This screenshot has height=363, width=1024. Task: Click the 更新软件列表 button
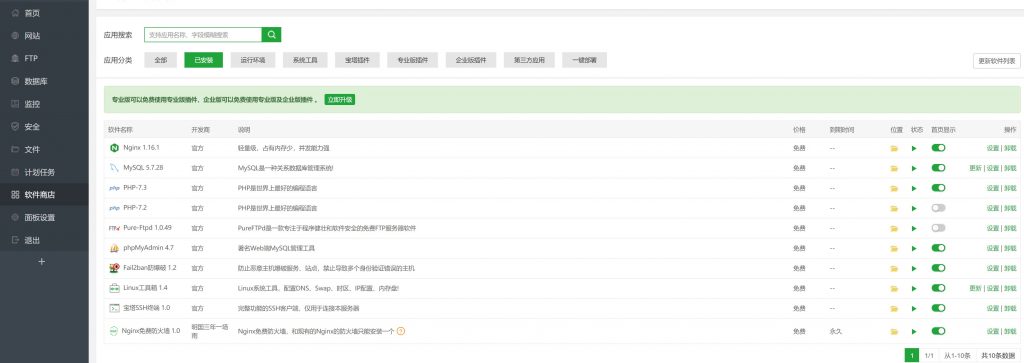point(997,61)
